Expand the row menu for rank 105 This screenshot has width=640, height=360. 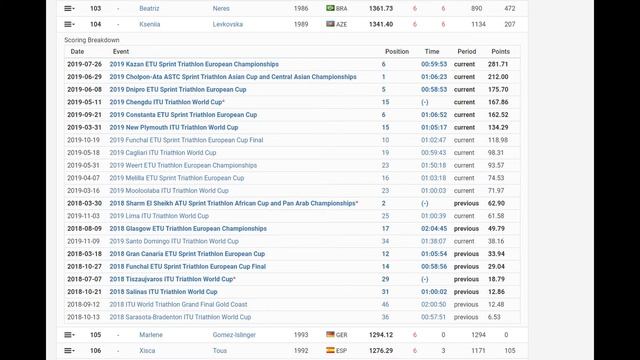pyautogui.click(x=69, y=335)
